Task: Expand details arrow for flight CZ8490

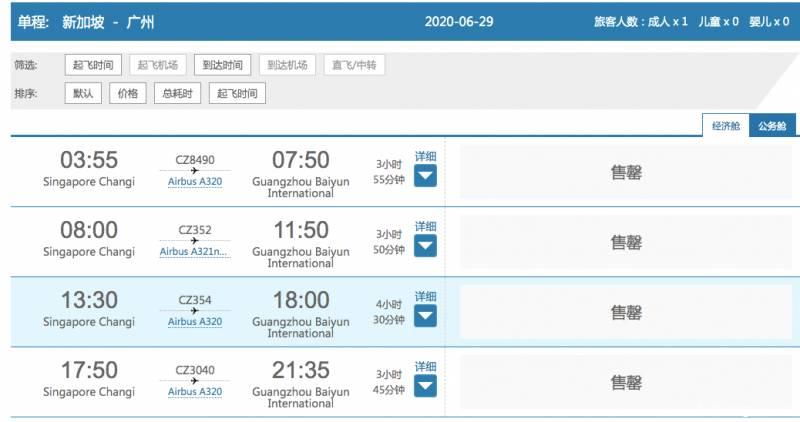Action: coord(425,176)
